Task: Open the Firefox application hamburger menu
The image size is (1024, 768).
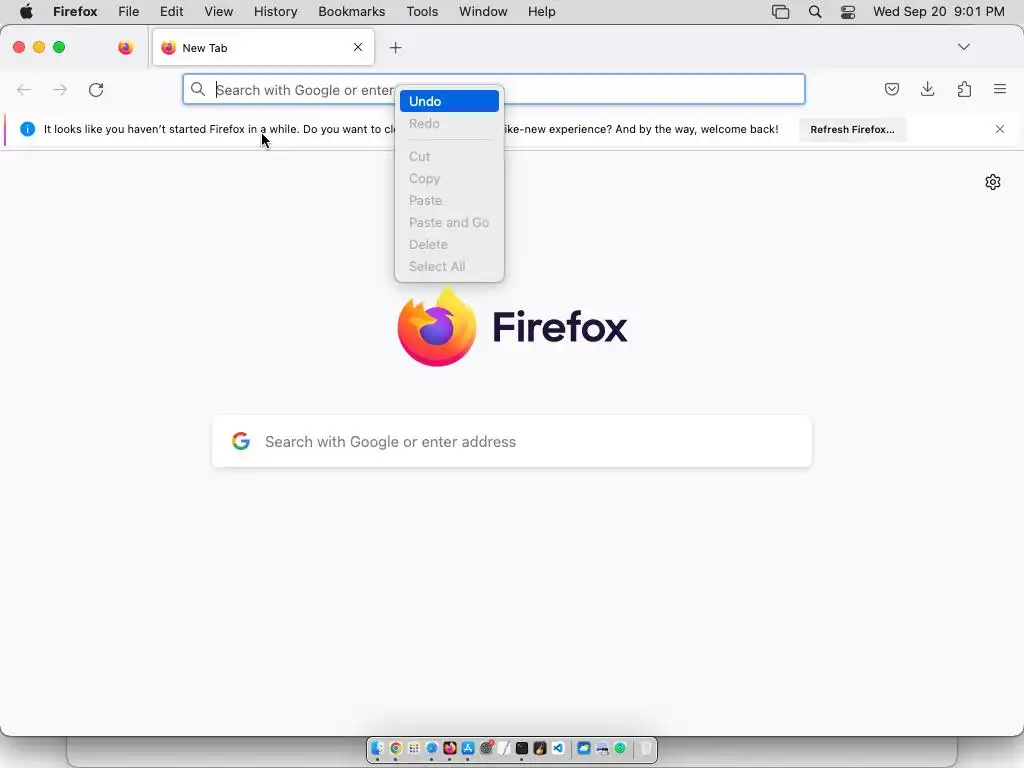Action: point(1000,89)
